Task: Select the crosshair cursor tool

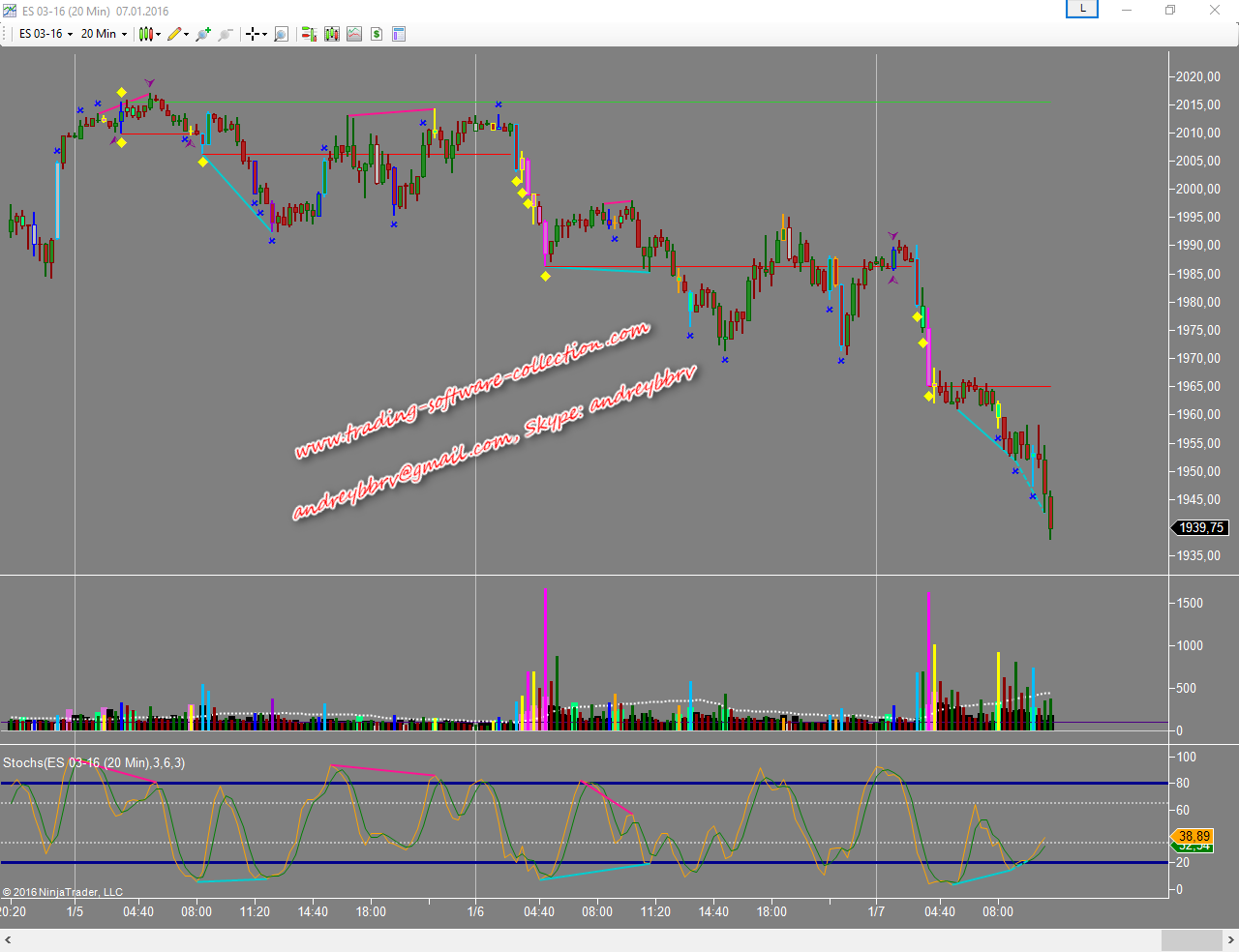Action: [253, 34]
